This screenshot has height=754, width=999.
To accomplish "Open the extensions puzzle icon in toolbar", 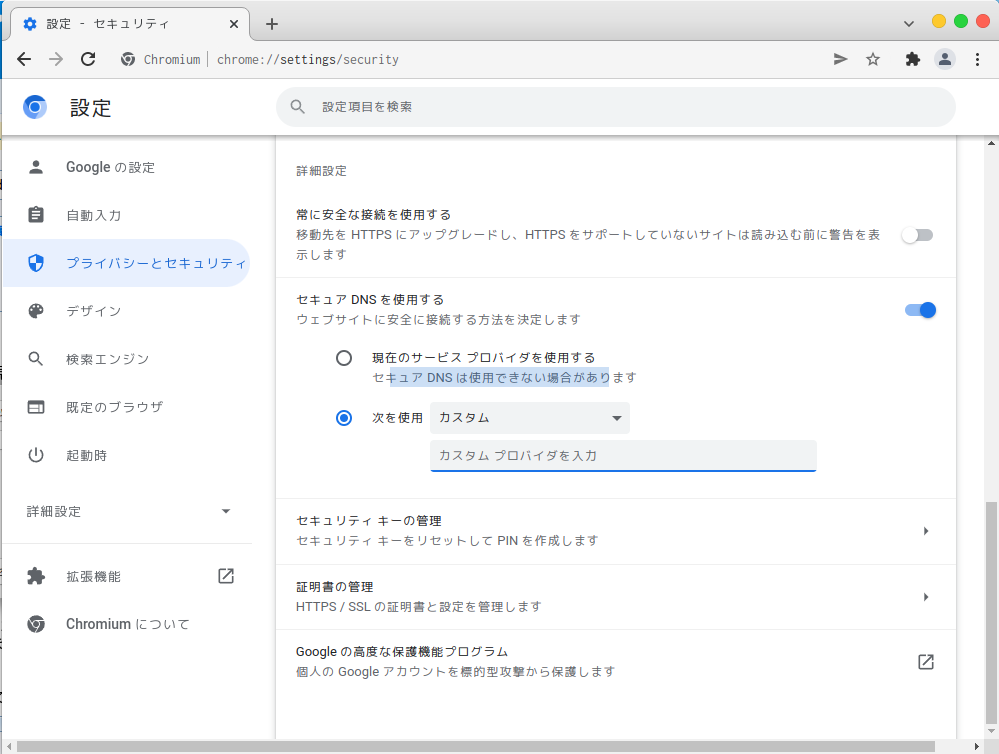I will (912, 59).
